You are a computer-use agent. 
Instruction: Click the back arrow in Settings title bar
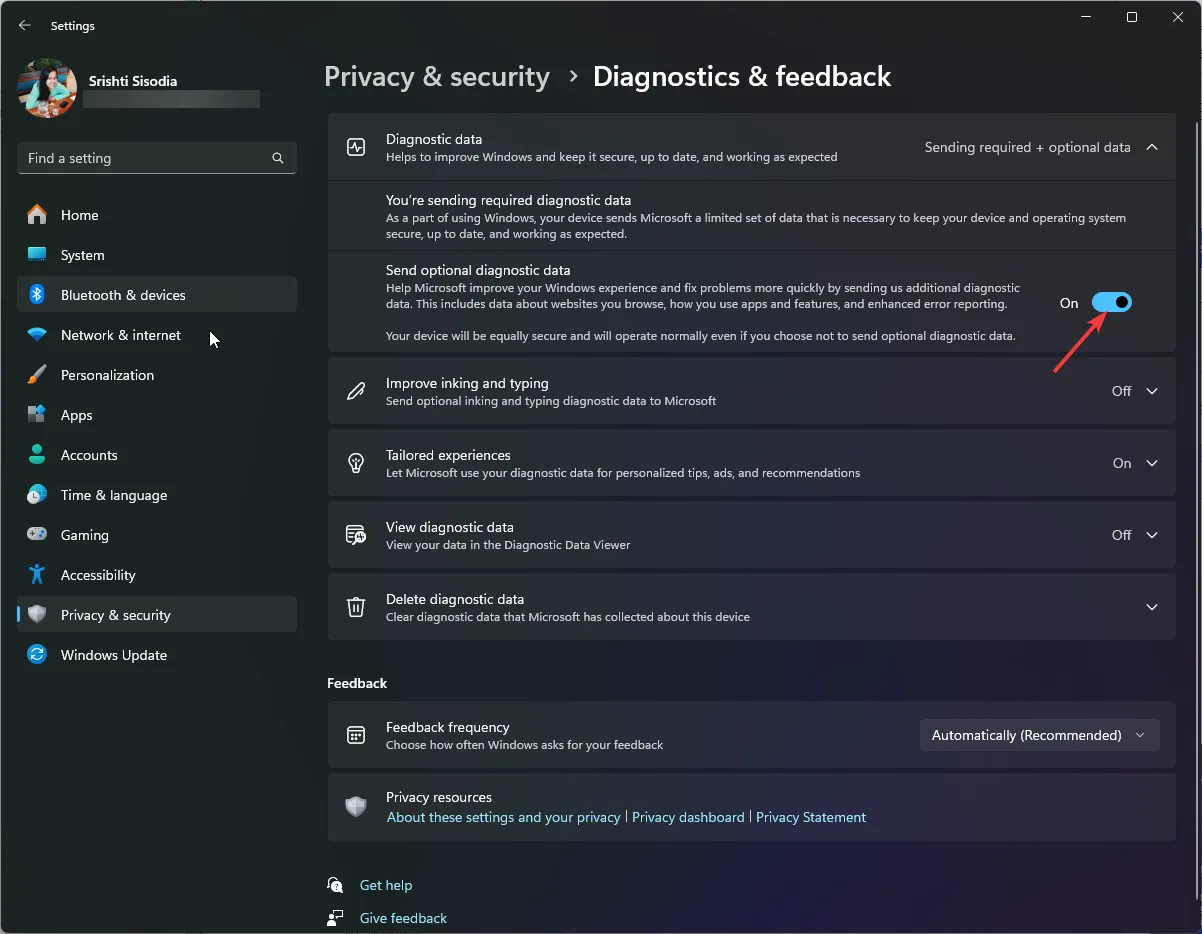pyautogui.click(x=25, y=25)
